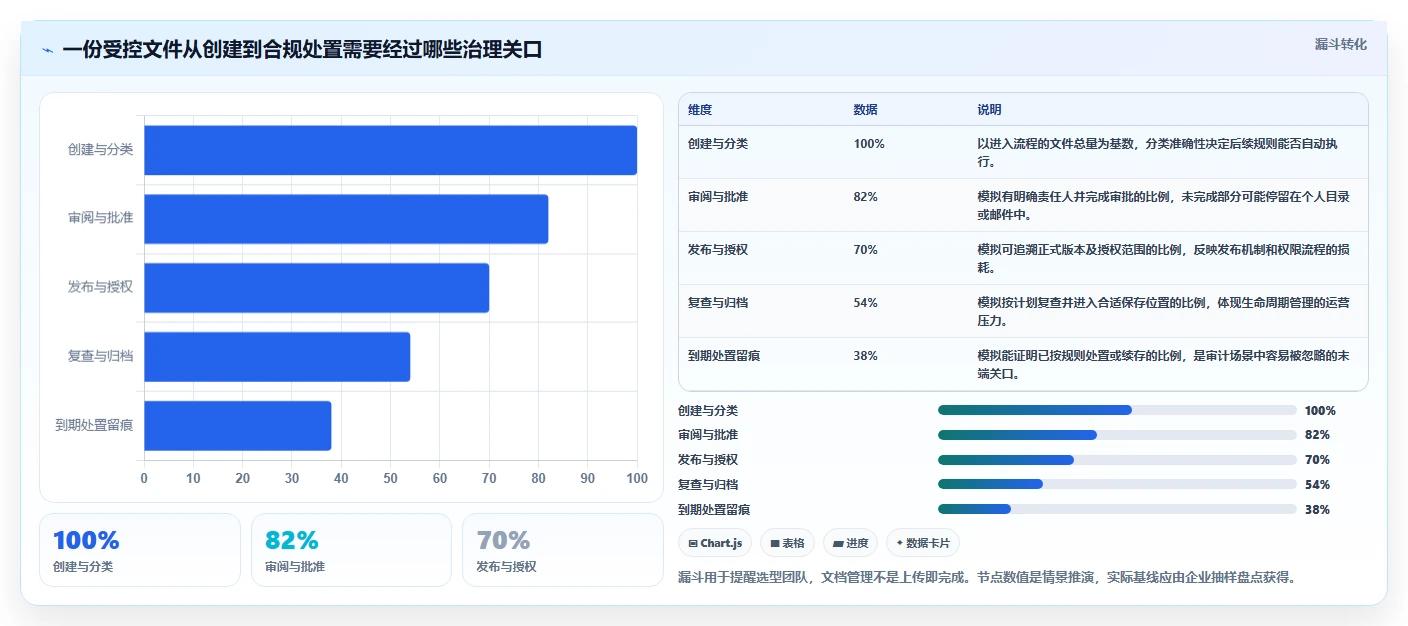Click the 进度 chip
This screenshot has width=1408, height=626.
[851, 543]
